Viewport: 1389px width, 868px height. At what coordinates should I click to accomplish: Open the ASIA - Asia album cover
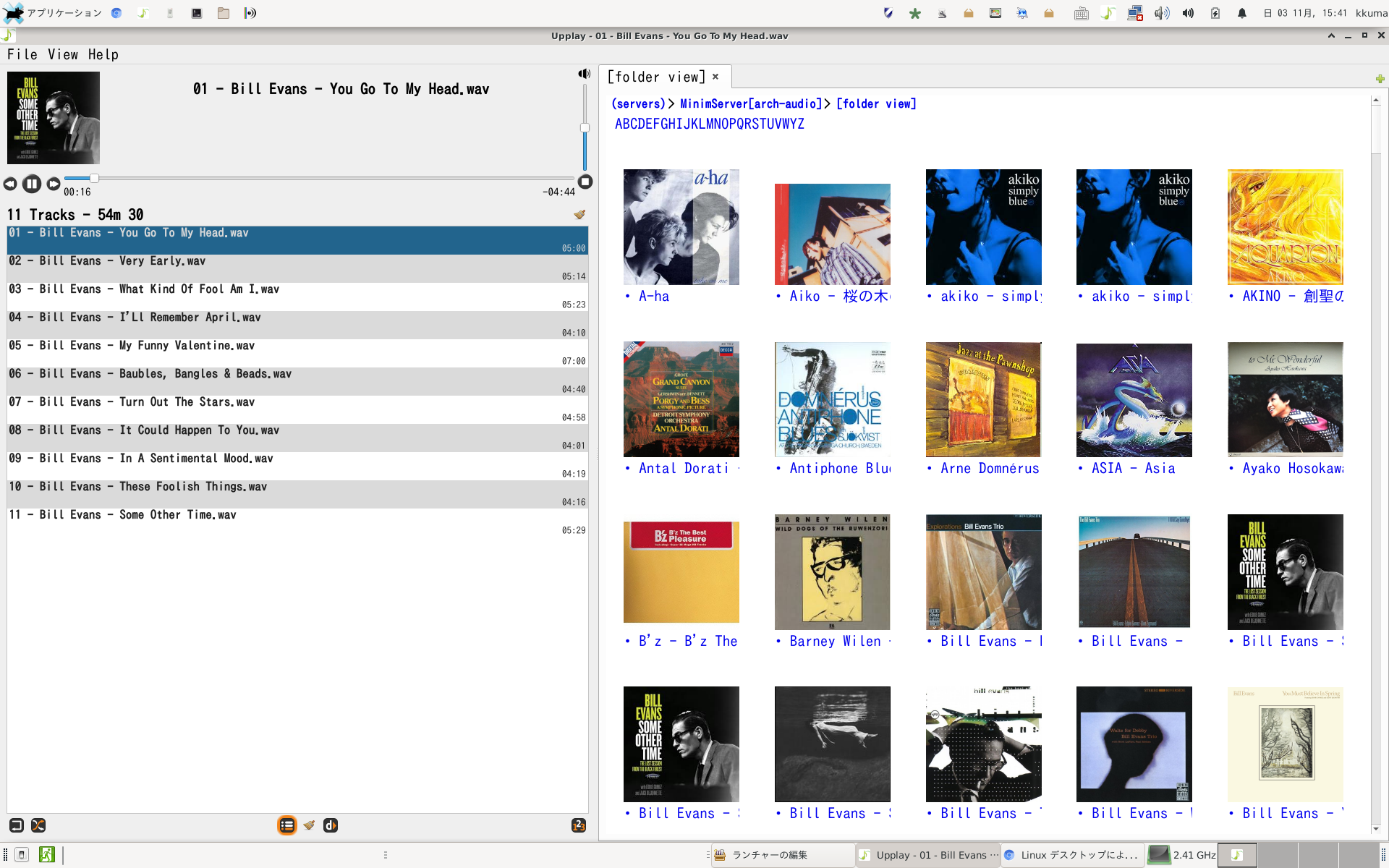(x=1134, y=400)
